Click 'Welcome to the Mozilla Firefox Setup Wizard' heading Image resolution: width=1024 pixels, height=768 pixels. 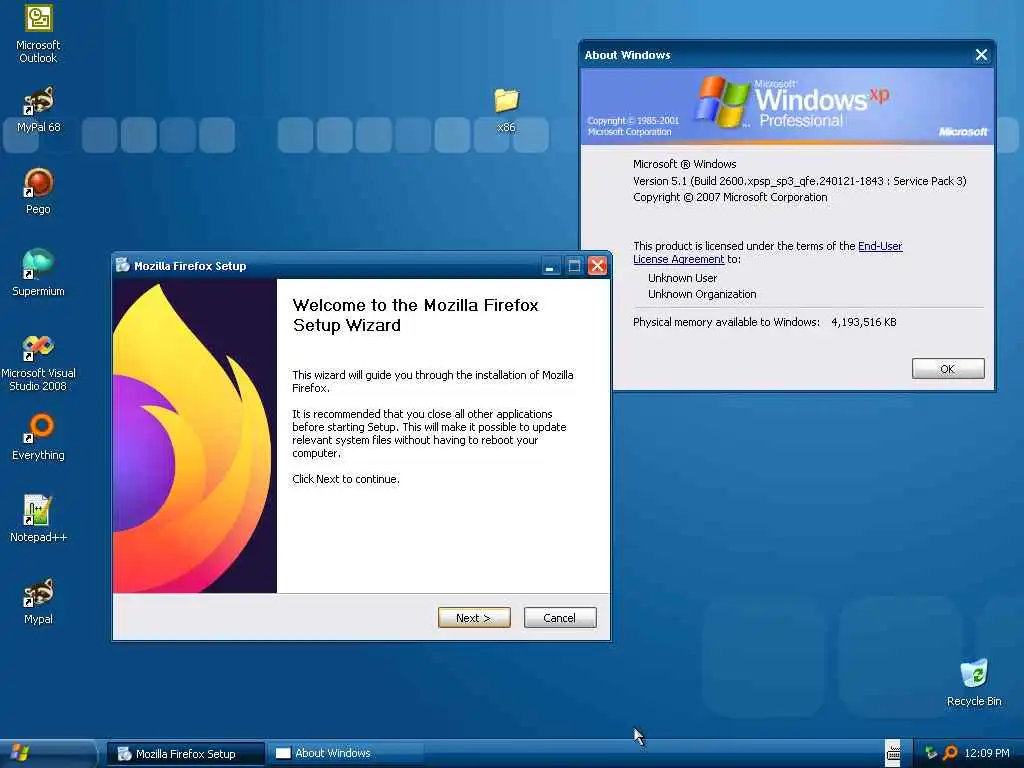pos(415,315)
